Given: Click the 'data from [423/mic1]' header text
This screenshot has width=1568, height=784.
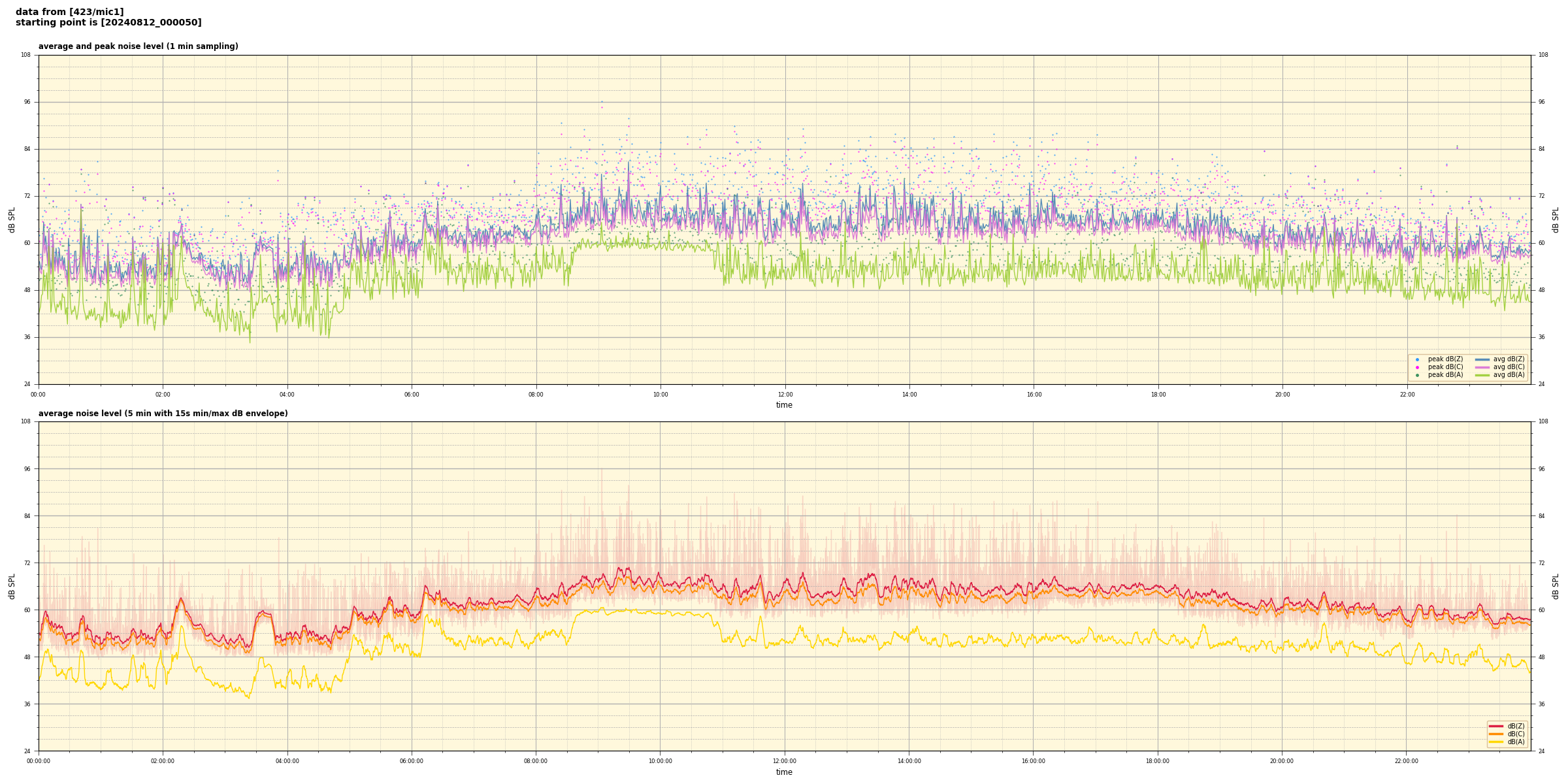Looking at the screenshot, I should pos(69,12).
